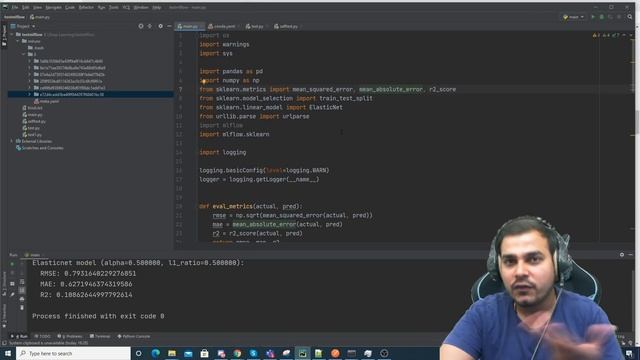This screenshot has height=360, width=640.
Task: Toggle Structure side stripe button
Action: coord(4,284)
